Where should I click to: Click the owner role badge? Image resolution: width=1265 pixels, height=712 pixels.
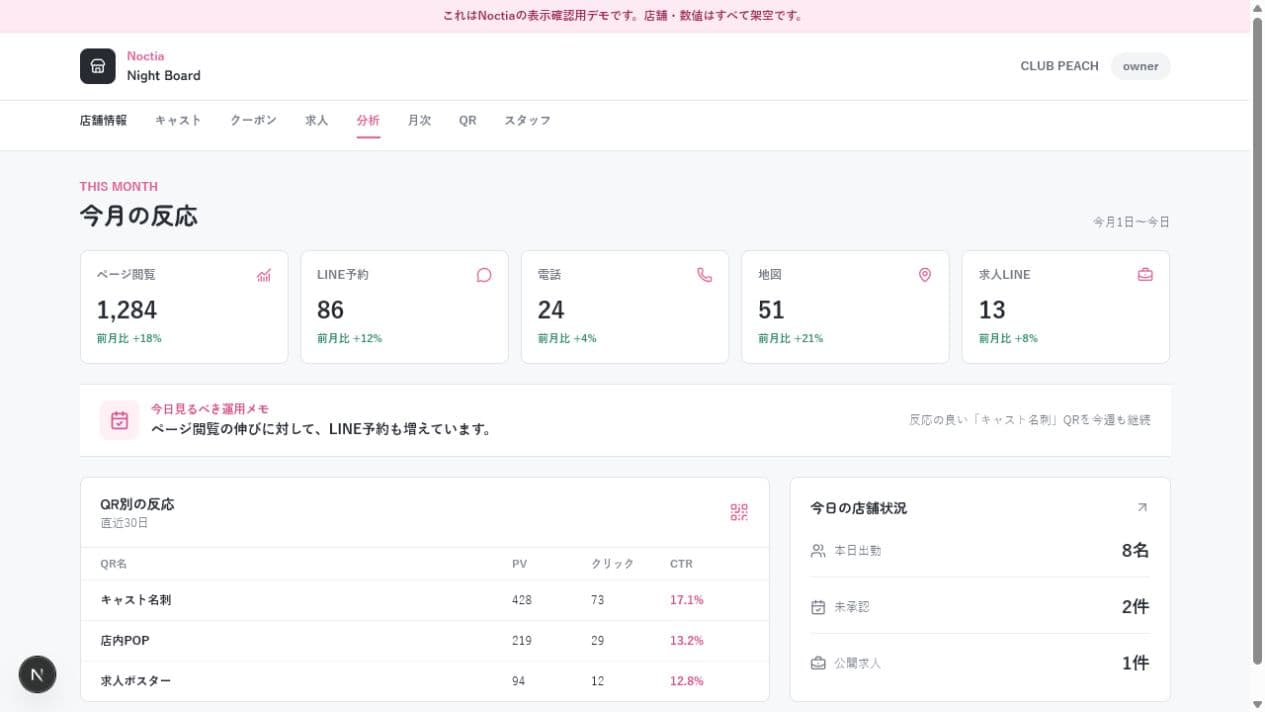(1140, 66)
